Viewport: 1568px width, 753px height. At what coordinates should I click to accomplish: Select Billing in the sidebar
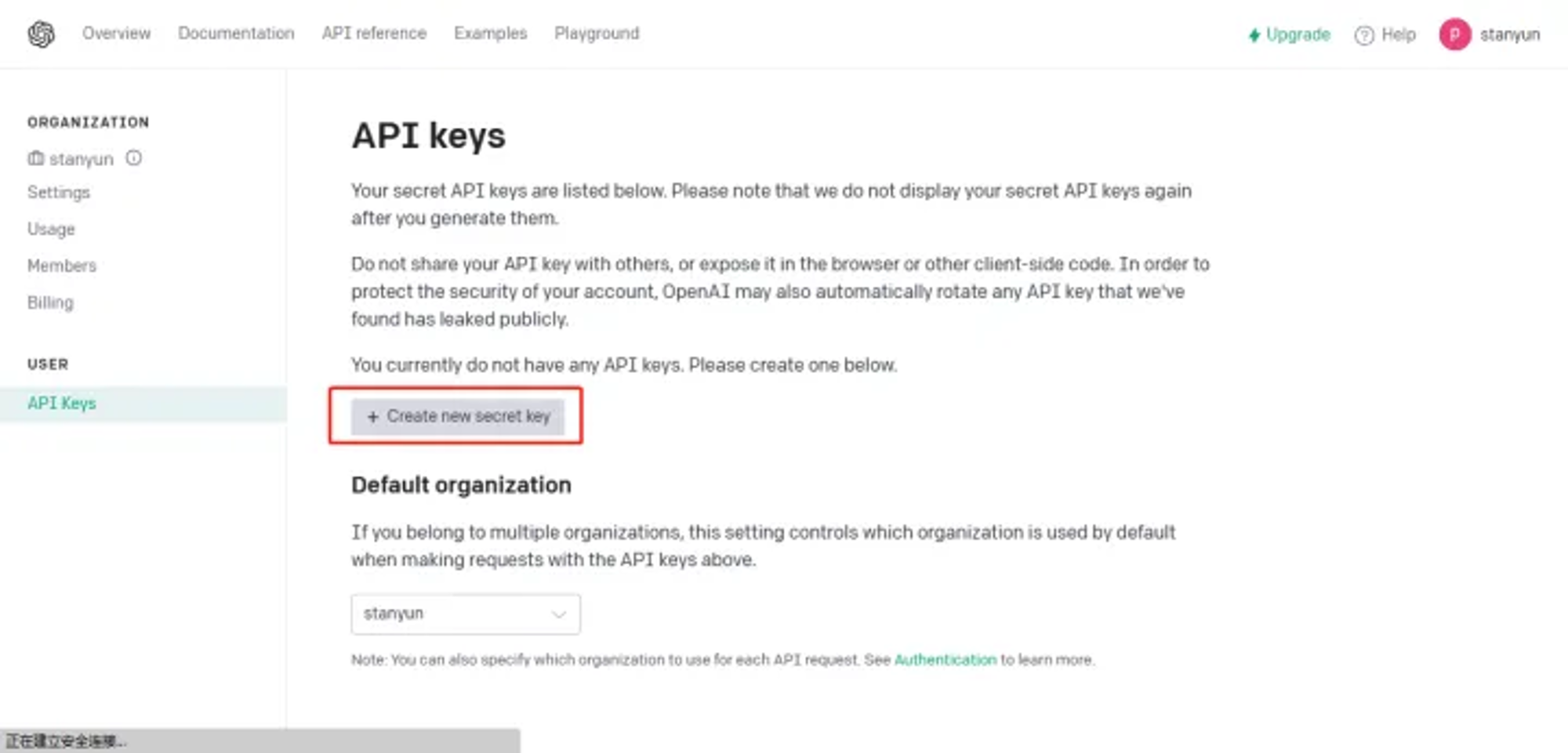(x=50, y=302)
